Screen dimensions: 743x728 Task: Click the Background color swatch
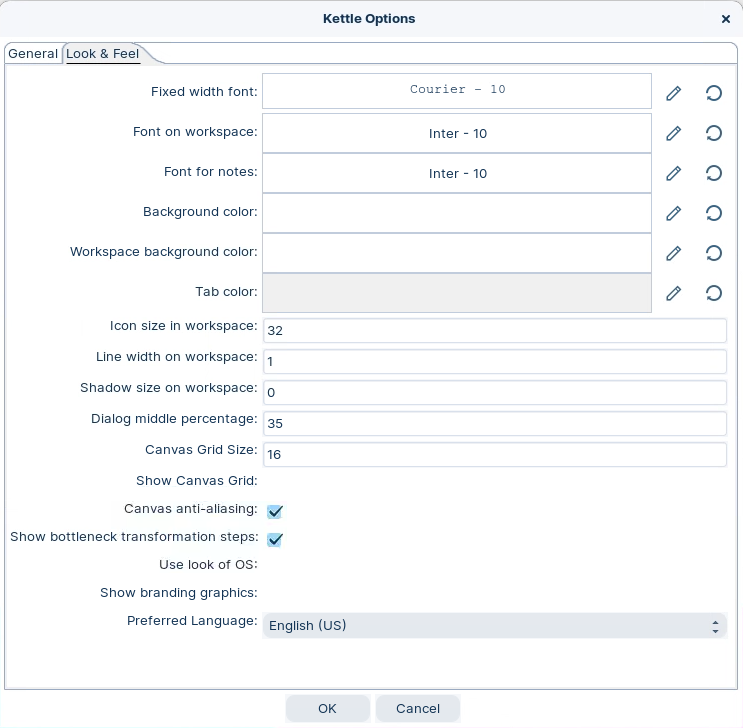tap(457, 213)
